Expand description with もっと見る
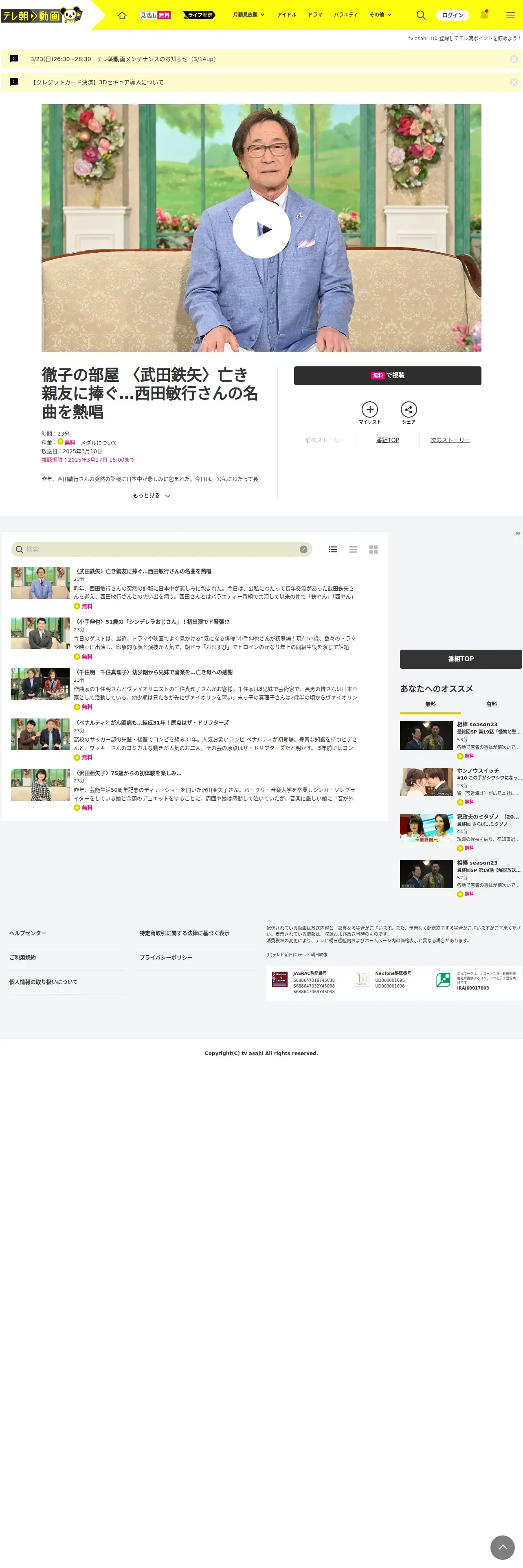Image resolution: width=523 pixels, height=1568 pixels. [x=151, y=495]
